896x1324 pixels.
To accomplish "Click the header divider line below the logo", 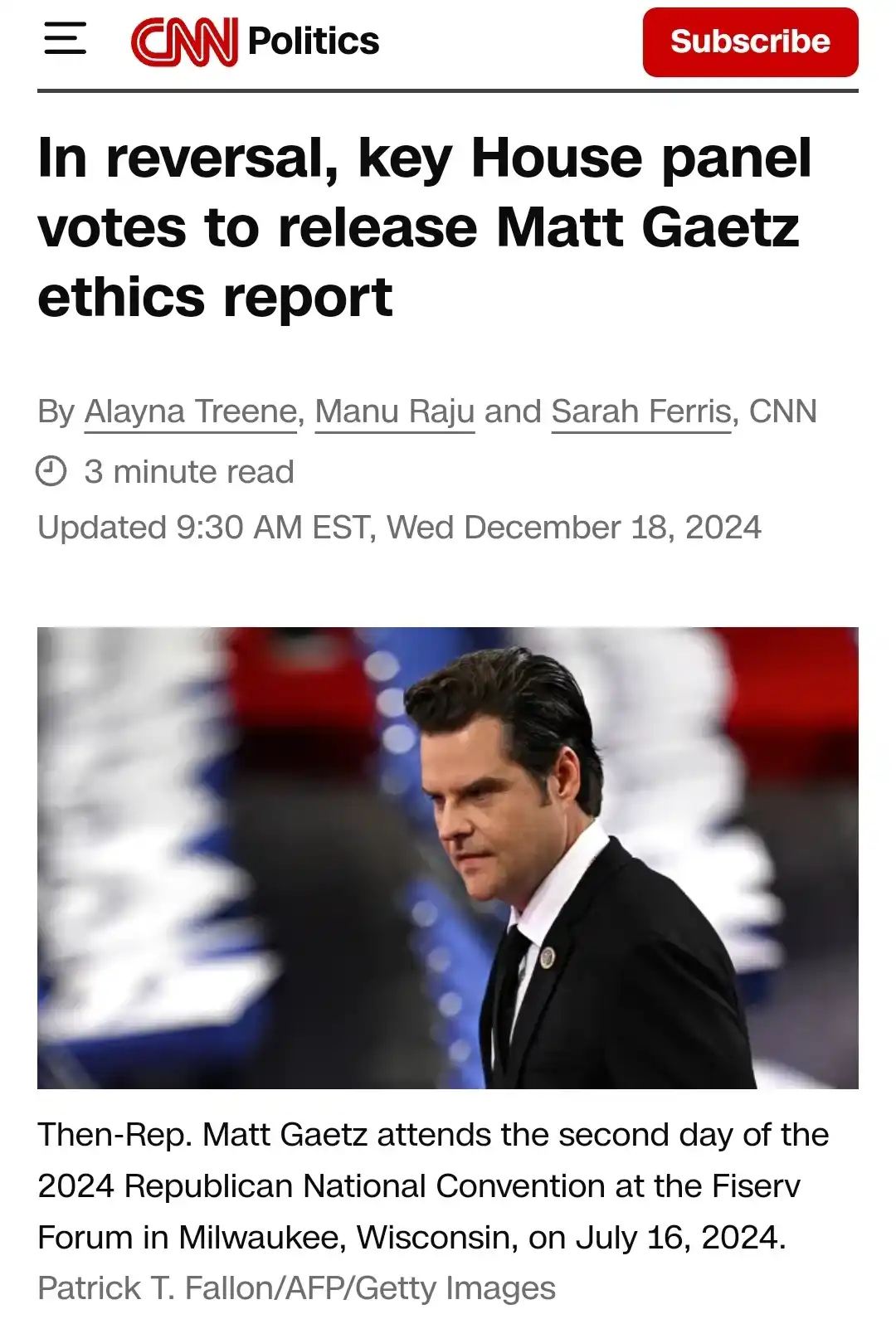I will (448, 90).
